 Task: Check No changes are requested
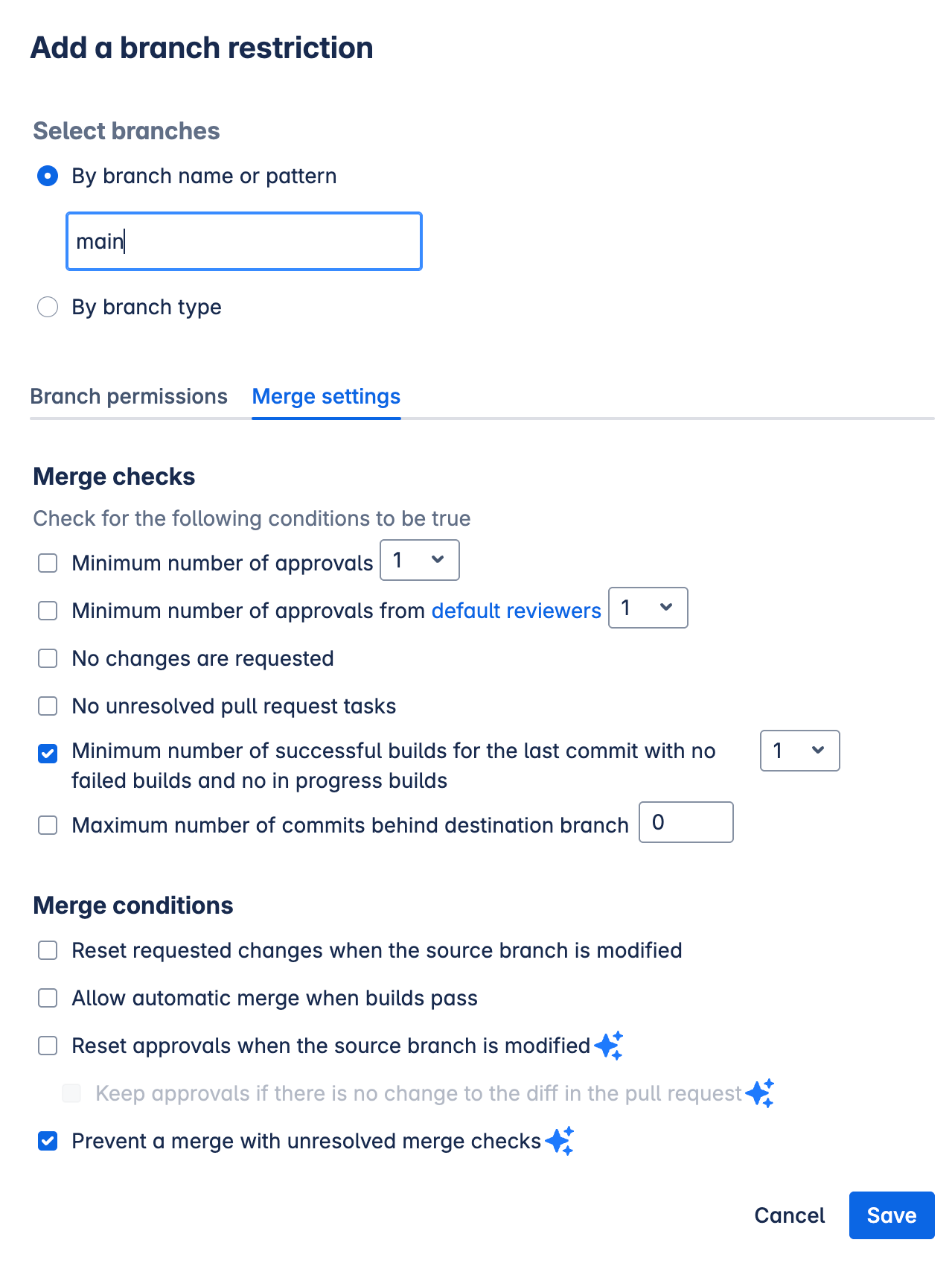(47, 658)
